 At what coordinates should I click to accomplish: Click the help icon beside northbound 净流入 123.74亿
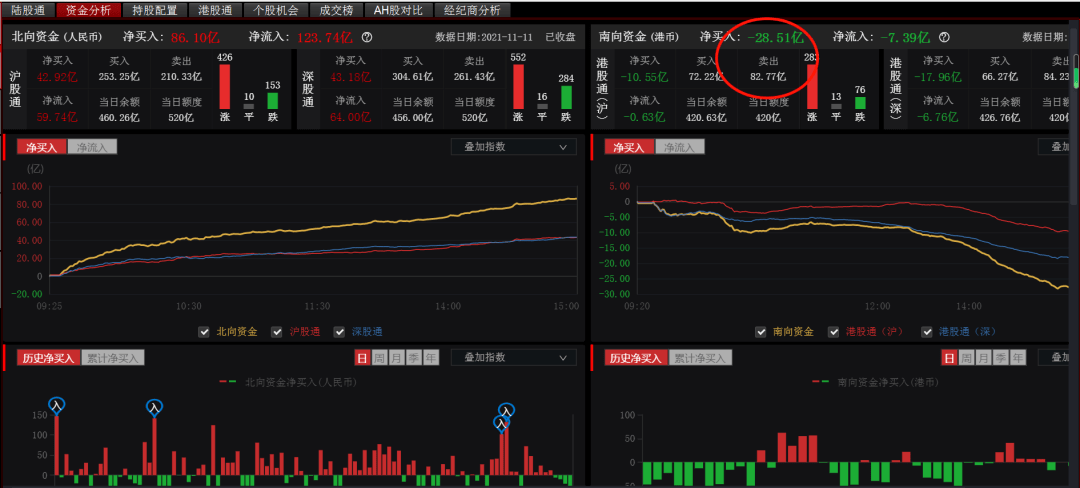coord(367,38)
